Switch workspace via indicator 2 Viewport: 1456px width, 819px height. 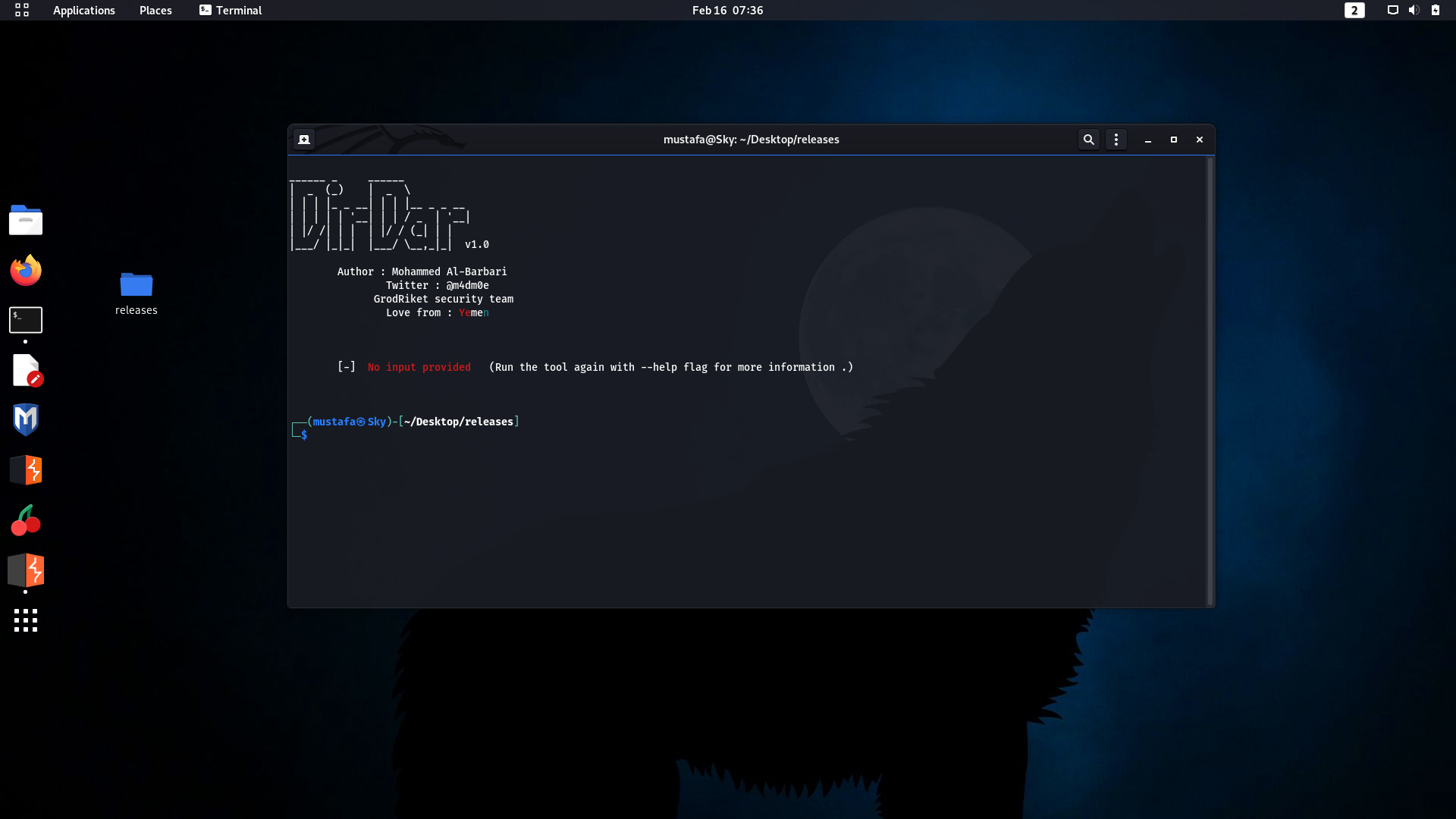coord(1354,11)
